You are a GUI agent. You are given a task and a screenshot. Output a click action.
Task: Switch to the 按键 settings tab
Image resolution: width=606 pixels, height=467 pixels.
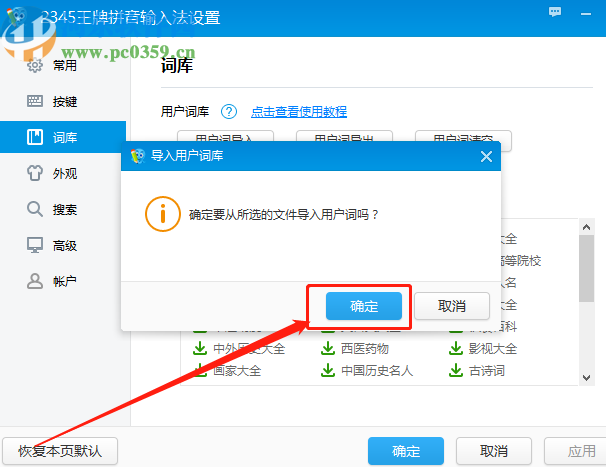[63, 101]
